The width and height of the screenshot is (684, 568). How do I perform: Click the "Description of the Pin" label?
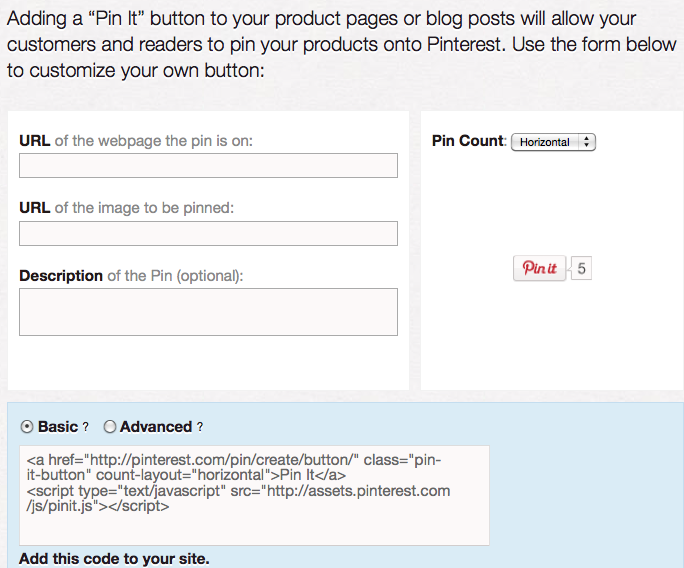pyautogui.click(x=131, y=276)
